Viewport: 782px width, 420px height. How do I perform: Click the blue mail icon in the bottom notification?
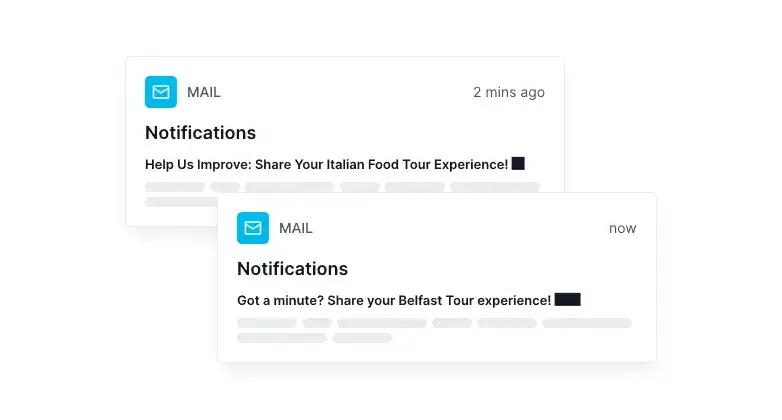pos(253,228)
